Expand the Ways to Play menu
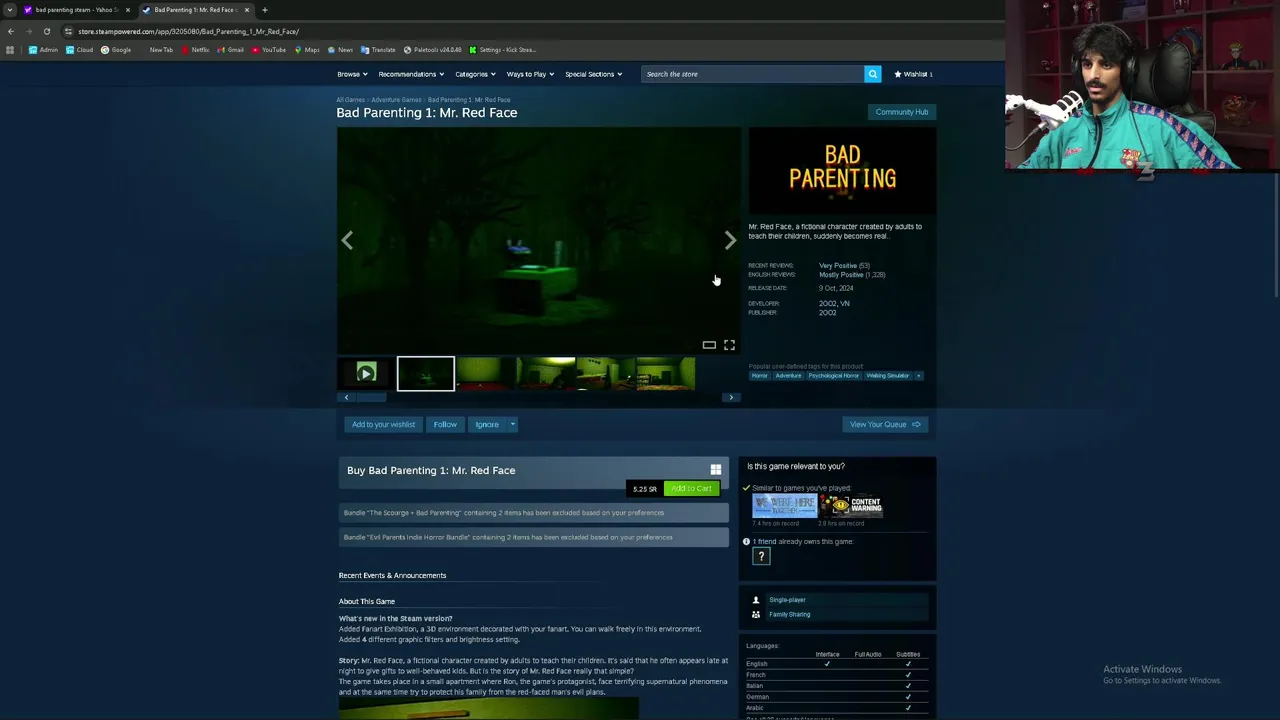The height and width of the screenshot is (720, 1280). (530, 74)
